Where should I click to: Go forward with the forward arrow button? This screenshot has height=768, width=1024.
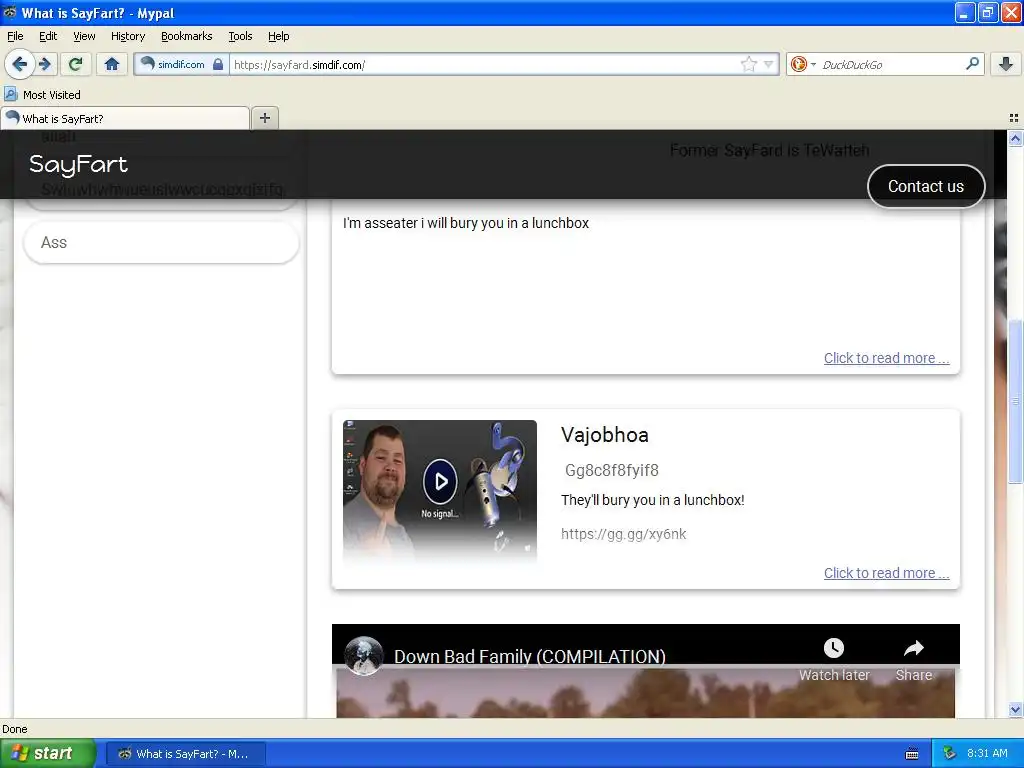click(45, 64)
